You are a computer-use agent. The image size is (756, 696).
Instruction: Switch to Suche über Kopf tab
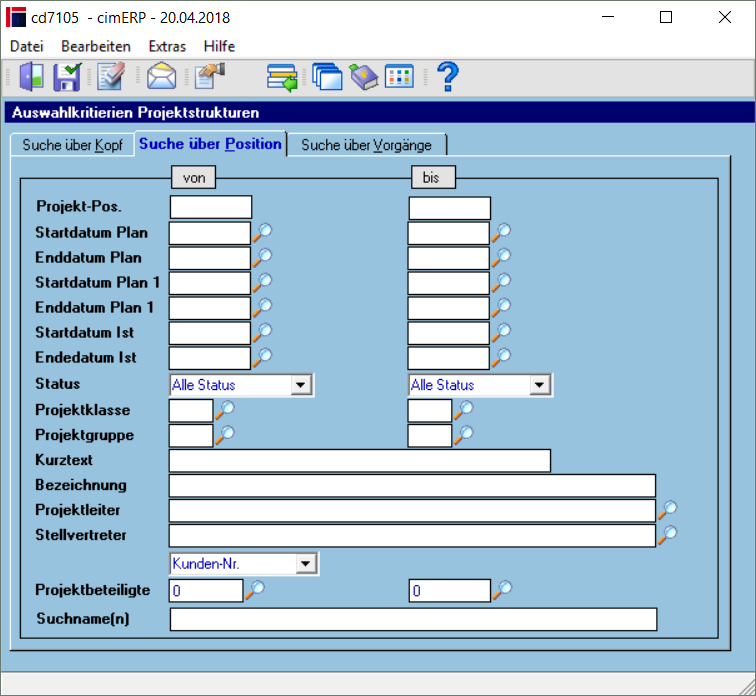[72, 145]
